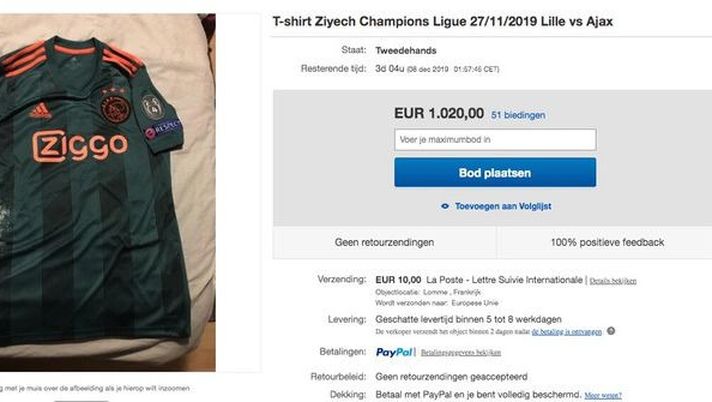
Task: Click the question mark help icon under Levering
Action: [611, 331]
